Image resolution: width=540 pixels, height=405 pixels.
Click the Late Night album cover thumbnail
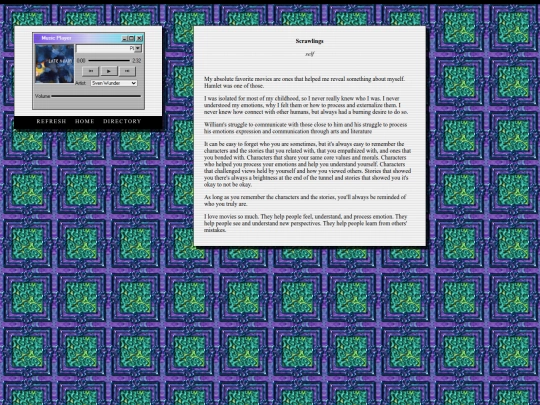[x=54, y=64]
